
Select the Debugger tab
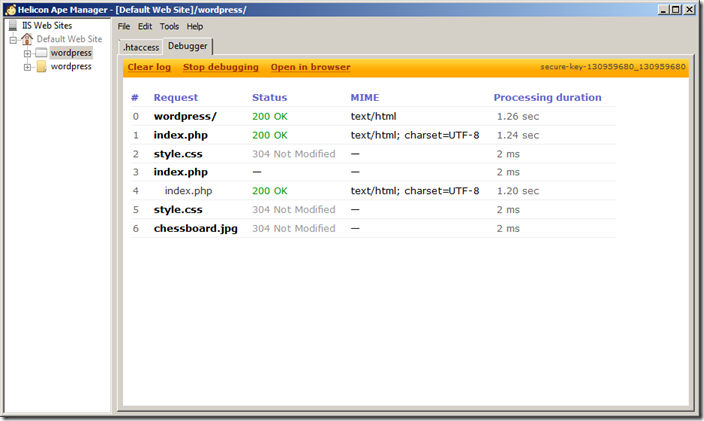(x=188, y=46)
